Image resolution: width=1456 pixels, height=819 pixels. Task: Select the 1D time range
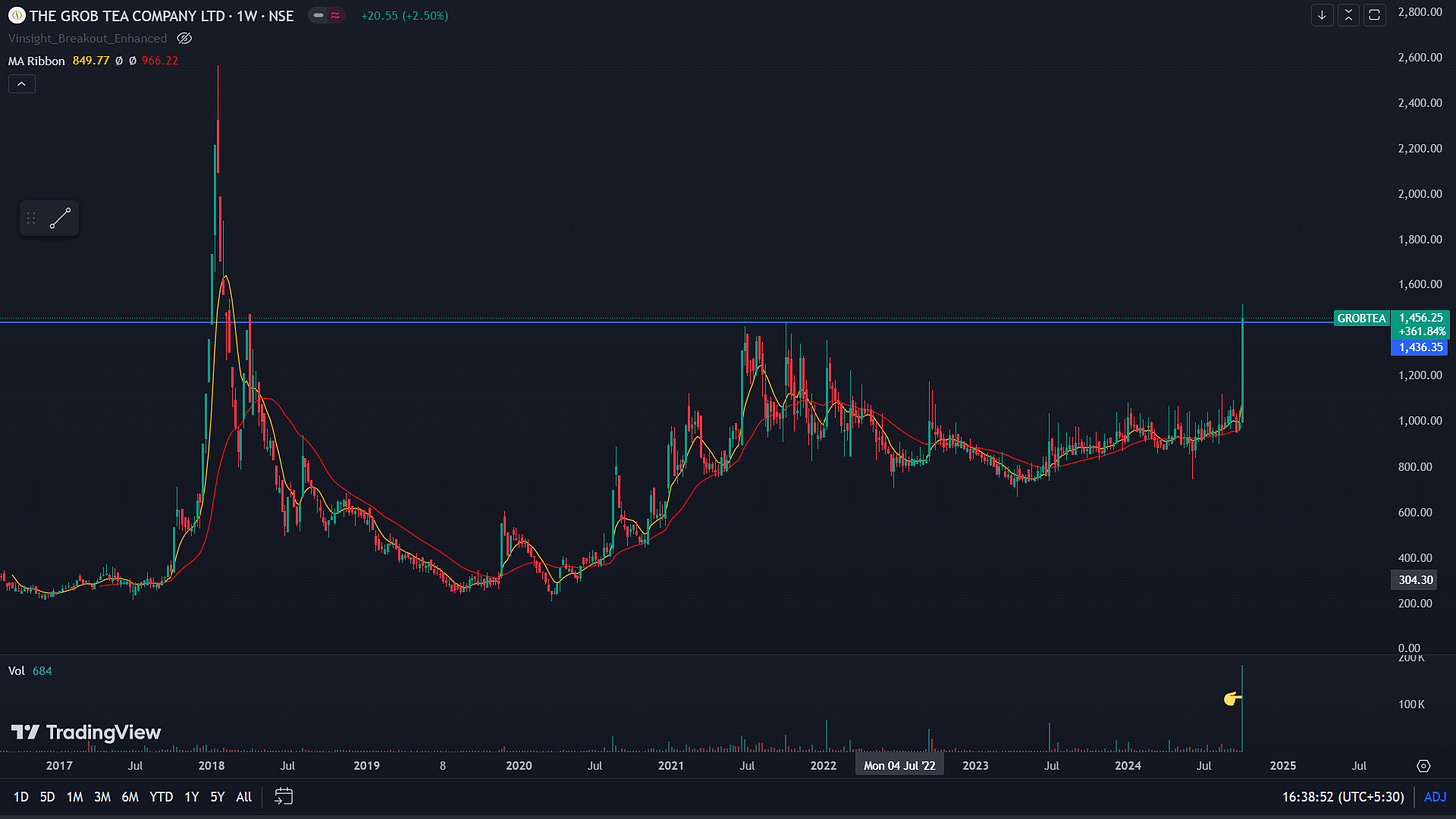(x=20, y=797)
